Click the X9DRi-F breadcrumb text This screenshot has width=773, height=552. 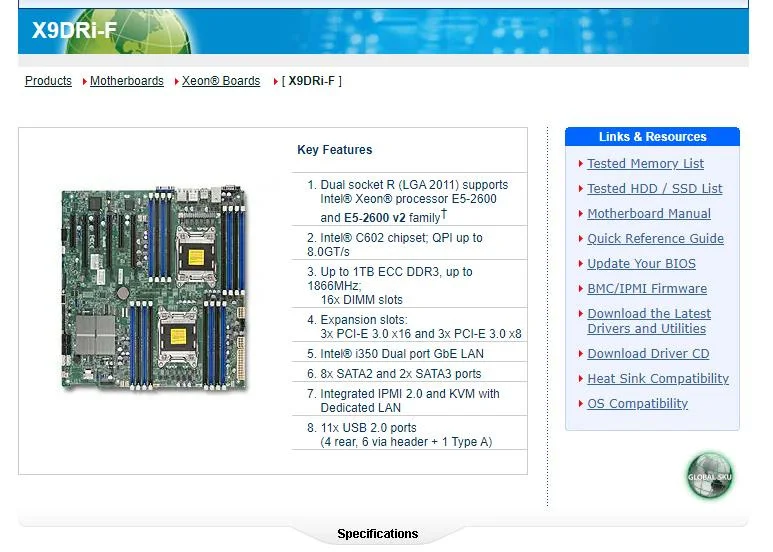tap(312, 81)
